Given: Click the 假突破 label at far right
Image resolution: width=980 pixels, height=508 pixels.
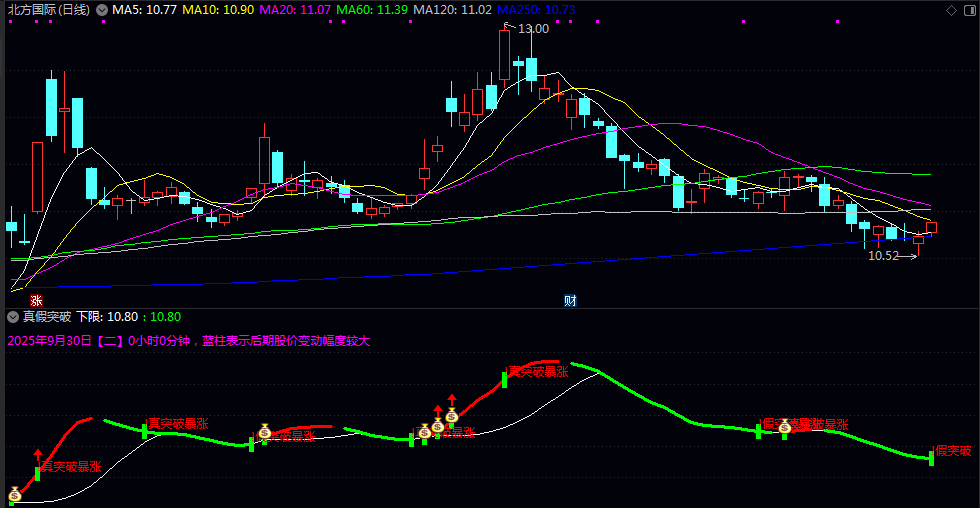Looking at the screenshot, I should 953,451.
